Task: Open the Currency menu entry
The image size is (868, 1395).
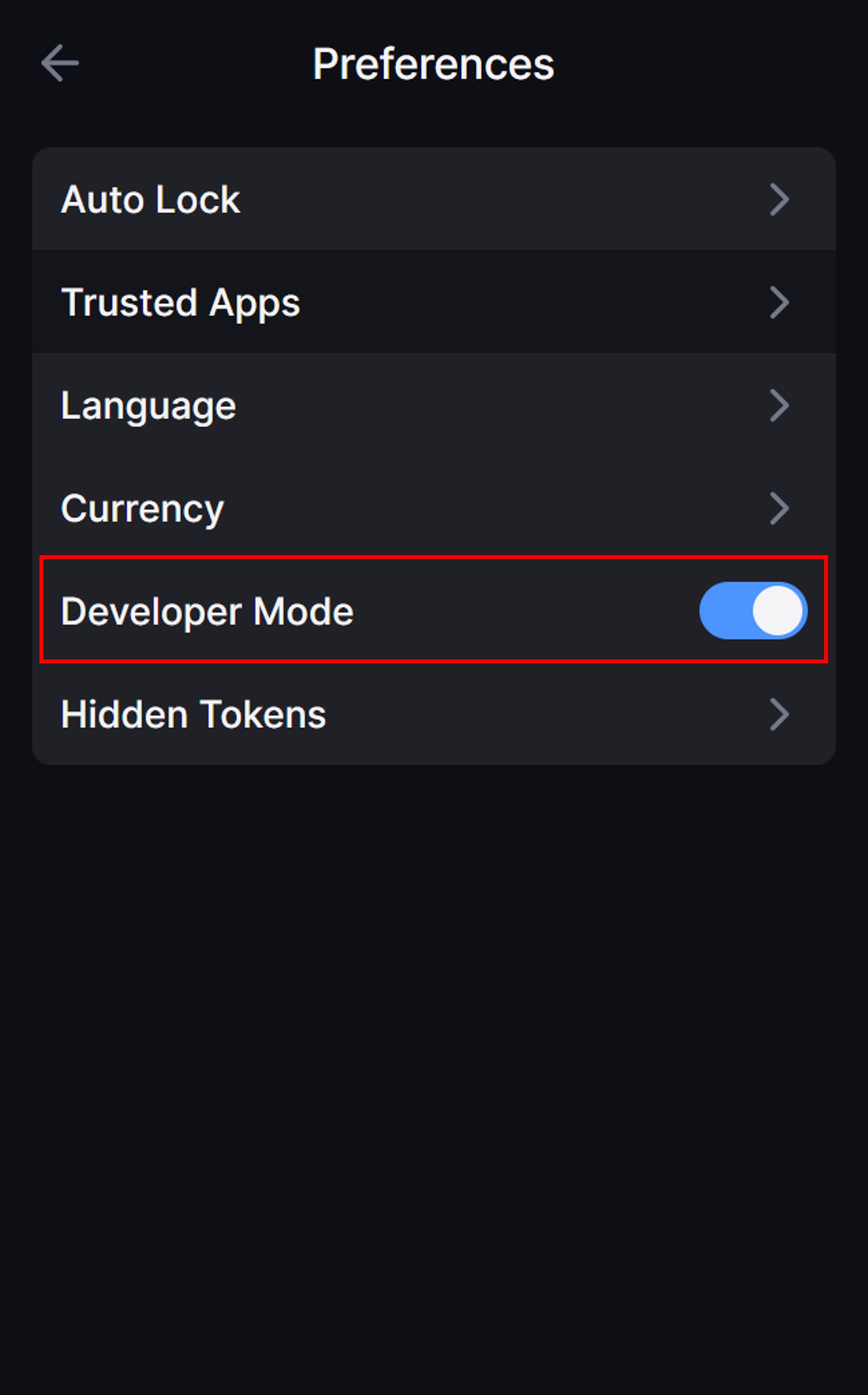Action: click(433, 508)
